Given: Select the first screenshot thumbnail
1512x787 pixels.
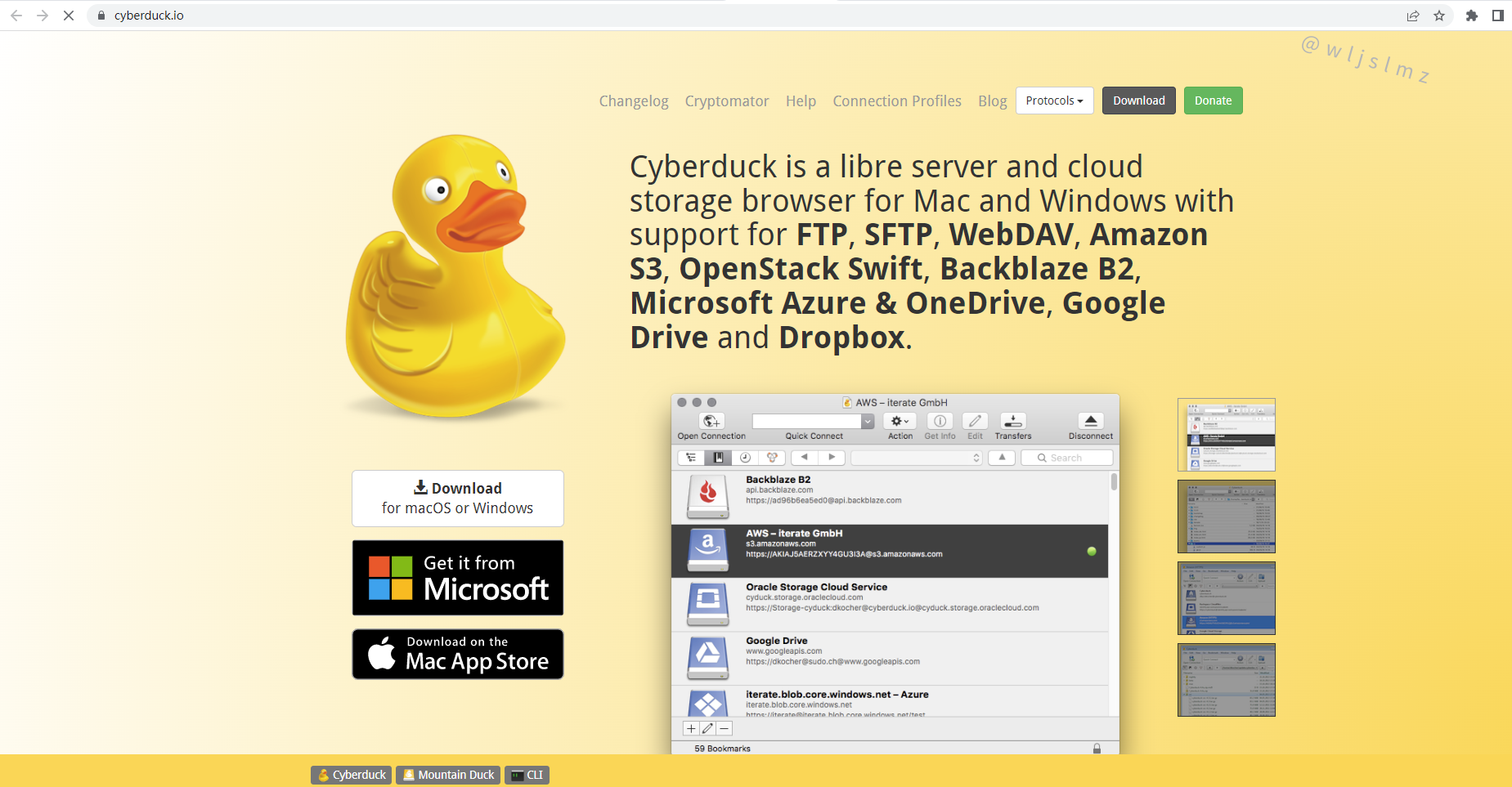Looking at the screenshot, I should [x=1227, y=435].
